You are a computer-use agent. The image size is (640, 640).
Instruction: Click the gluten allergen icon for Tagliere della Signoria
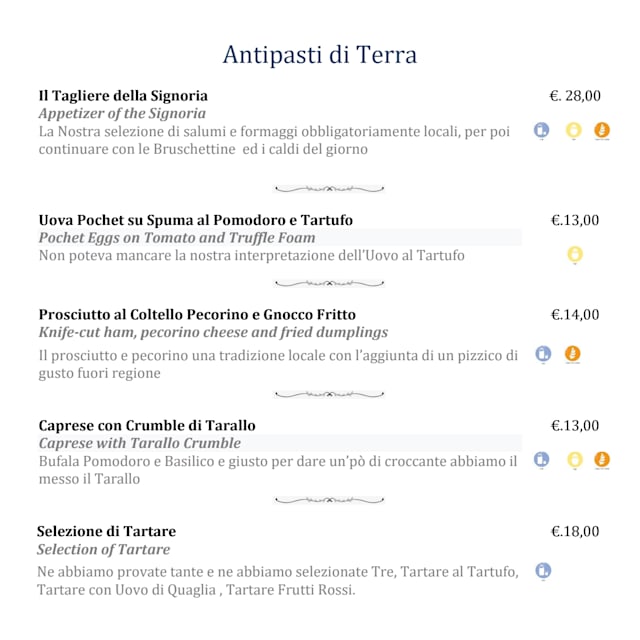(x=602, y=130)
